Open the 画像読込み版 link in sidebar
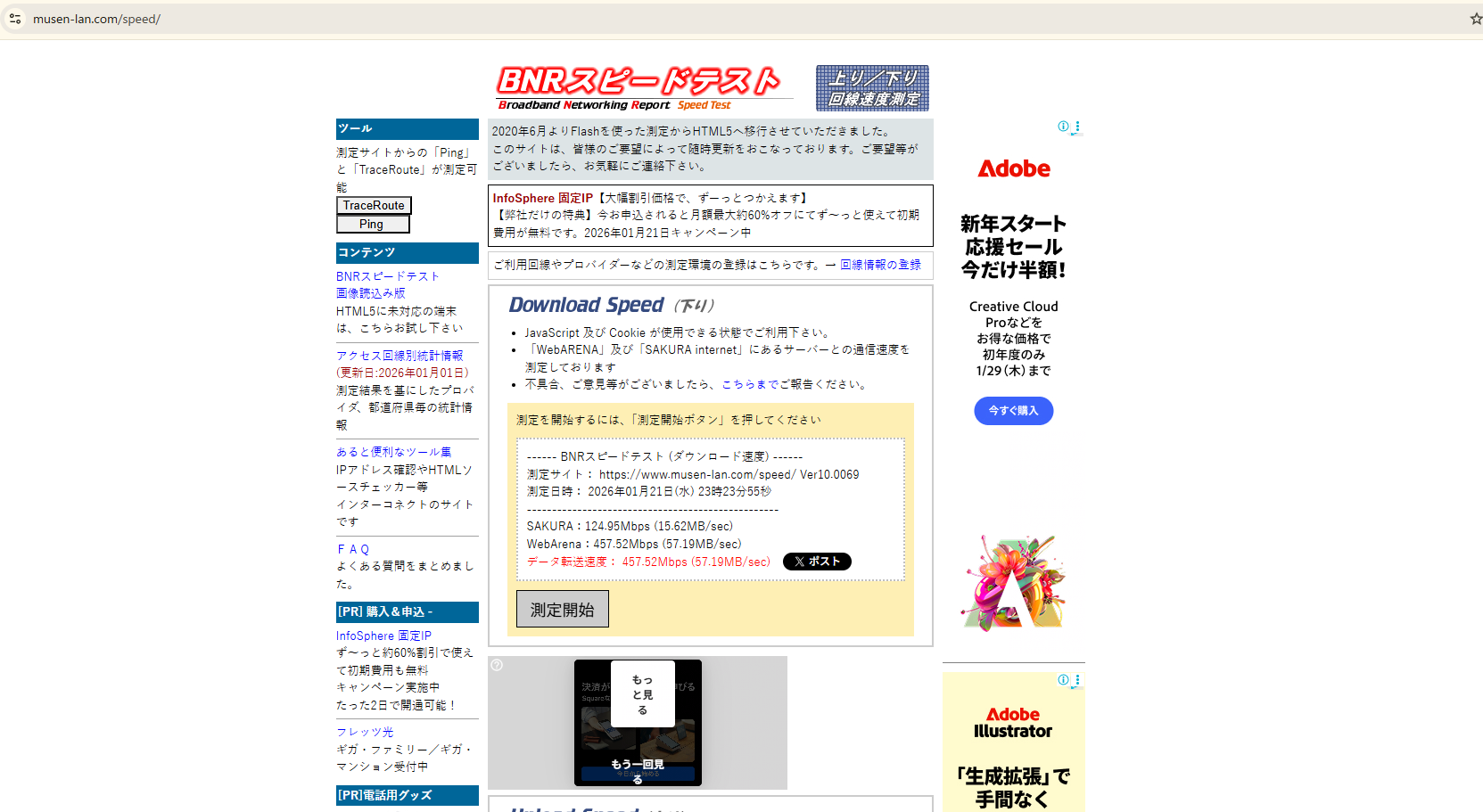This screenshot has width=1483, height=812. 370,293
